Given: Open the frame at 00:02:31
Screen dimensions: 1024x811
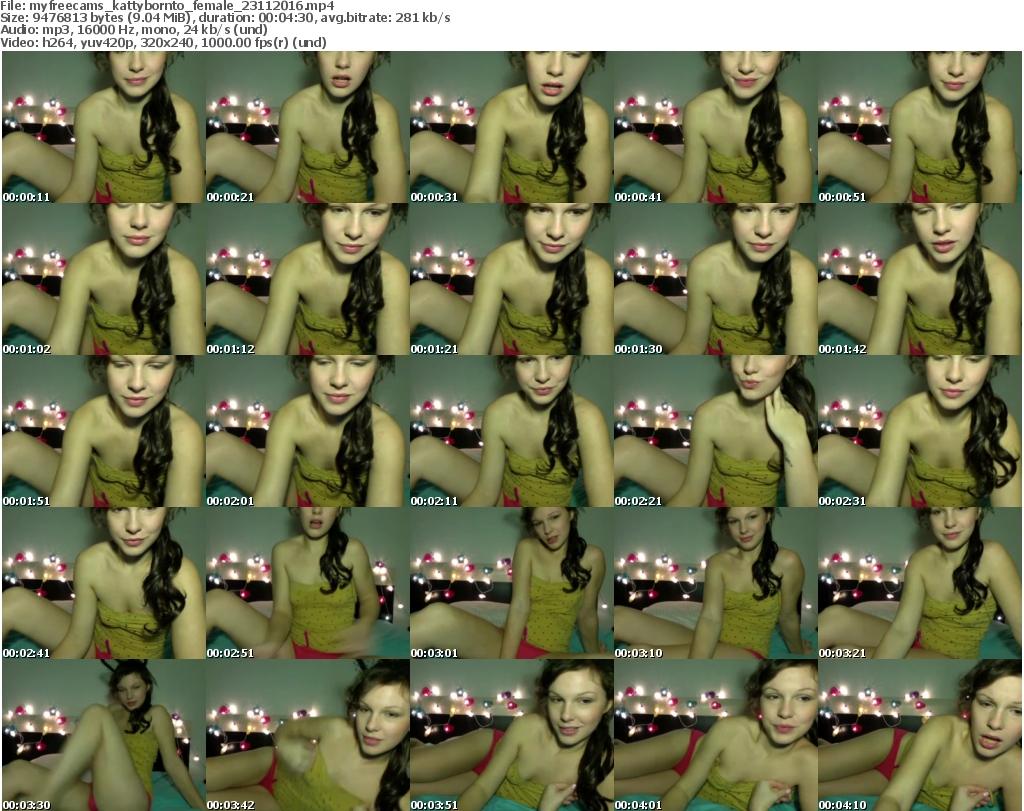Looking at the screenshot, I should tap(920, 431).
